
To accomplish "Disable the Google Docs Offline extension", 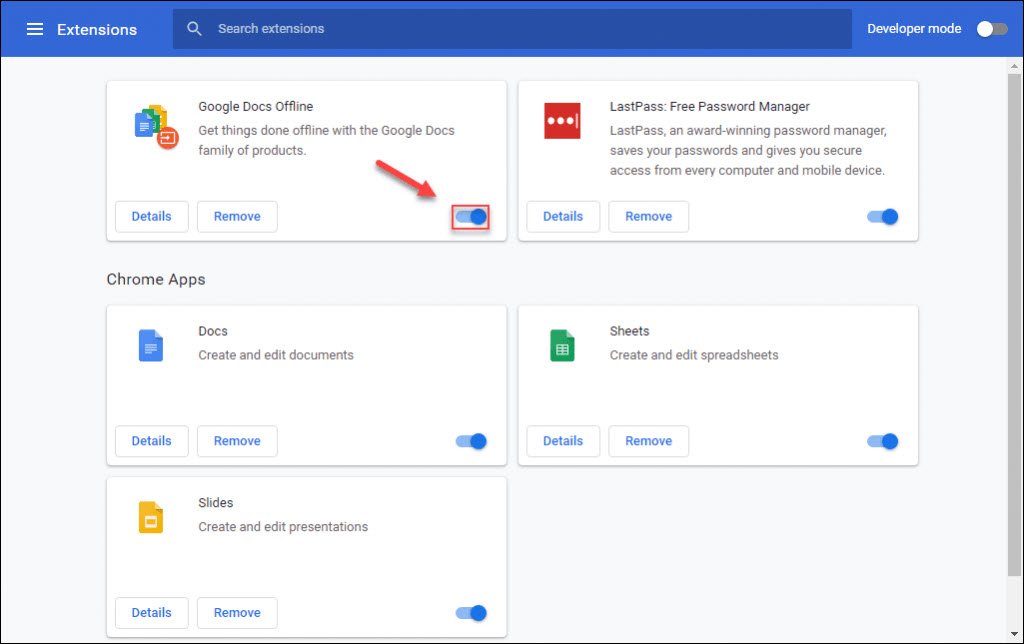I will tap(471, 217).
